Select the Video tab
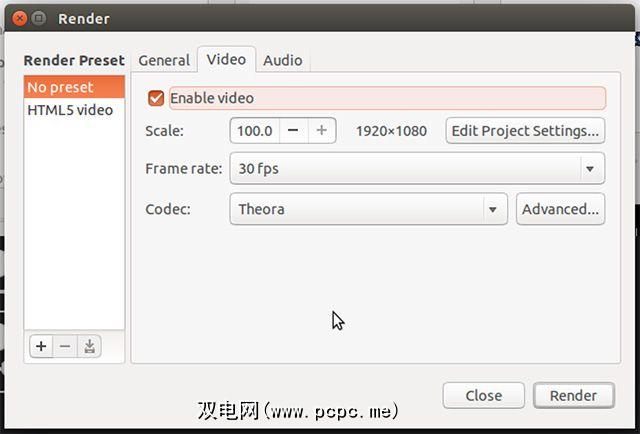640x434 pixels. click(227, 60)
